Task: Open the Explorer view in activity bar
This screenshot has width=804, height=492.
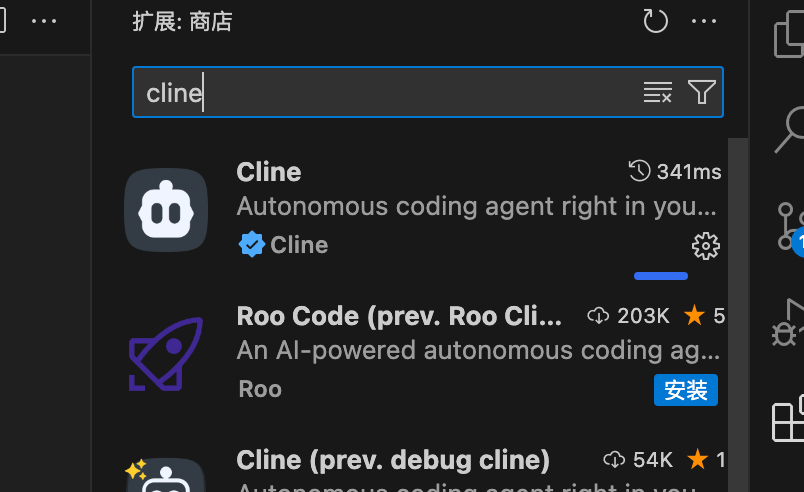Action: coord(789,34)
